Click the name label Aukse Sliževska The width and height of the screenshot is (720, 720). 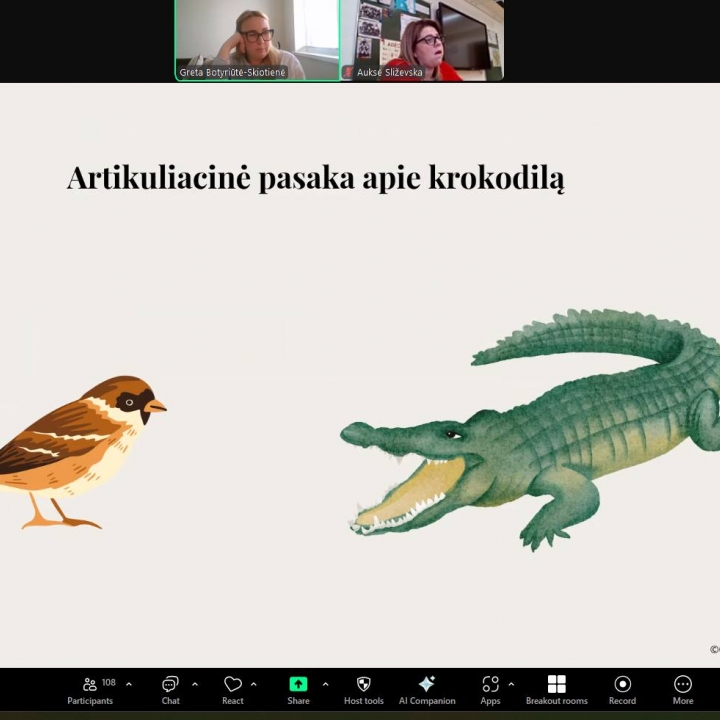click(x=389, y=72)
